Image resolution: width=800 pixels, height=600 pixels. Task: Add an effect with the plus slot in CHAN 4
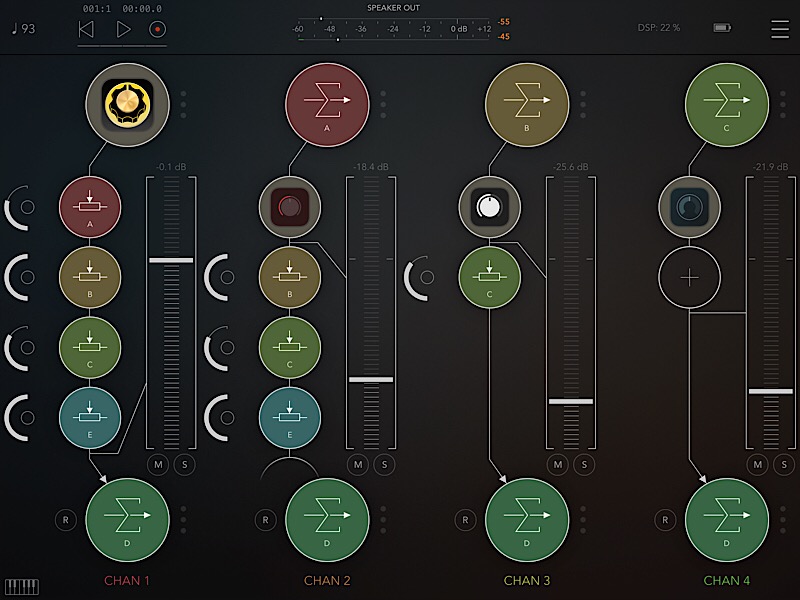point(689,277)
